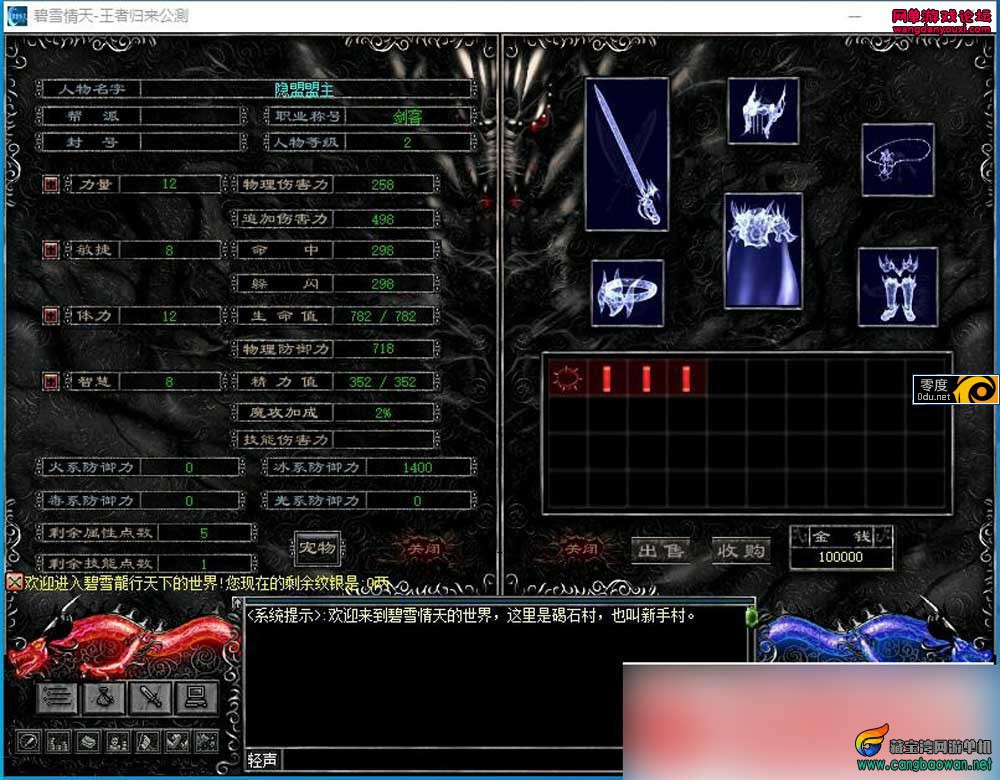Close the inventory panel with 关闭
This screenshot has height=780, width=1000.
[581, 548]
